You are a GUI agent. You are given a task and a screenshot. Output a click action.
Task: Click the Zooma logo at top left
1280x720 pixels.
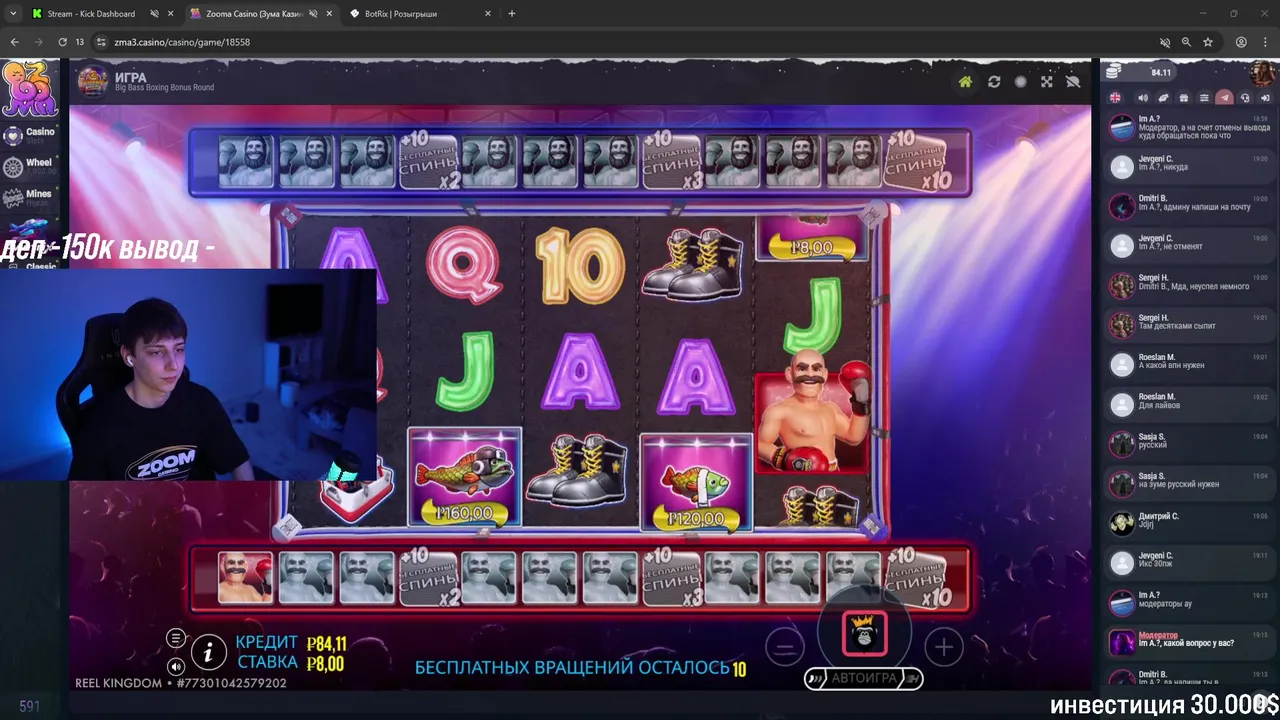point(29,88)
